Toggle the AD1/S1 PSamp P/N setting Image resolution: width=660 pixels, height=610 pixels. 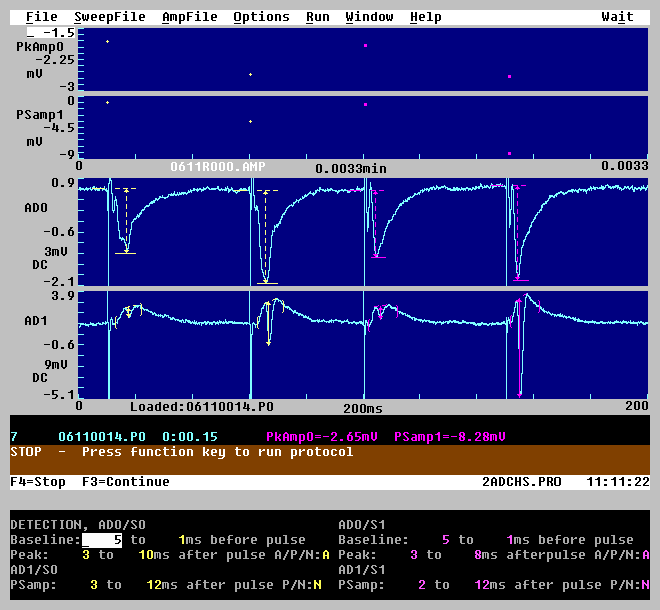click(646, 585)
